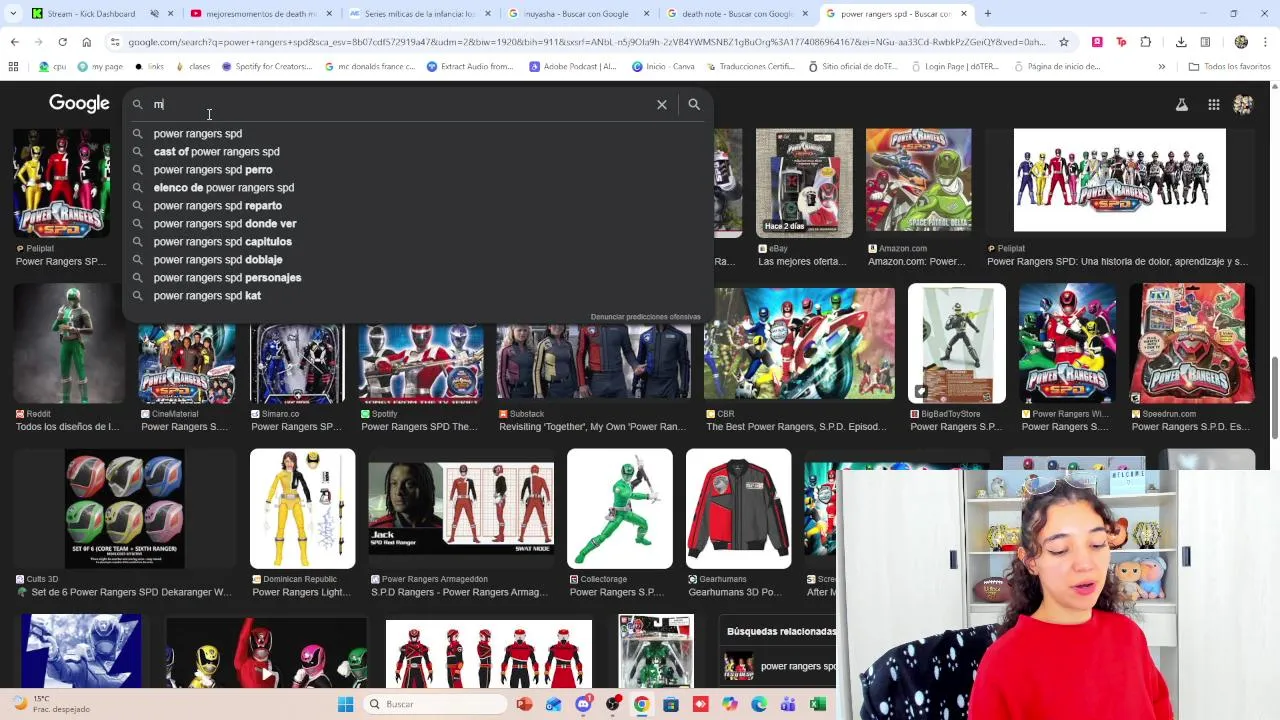Click the magnifier search button in the search box
This screenshot has width=1280, height=720.
[x=694, y=104]
